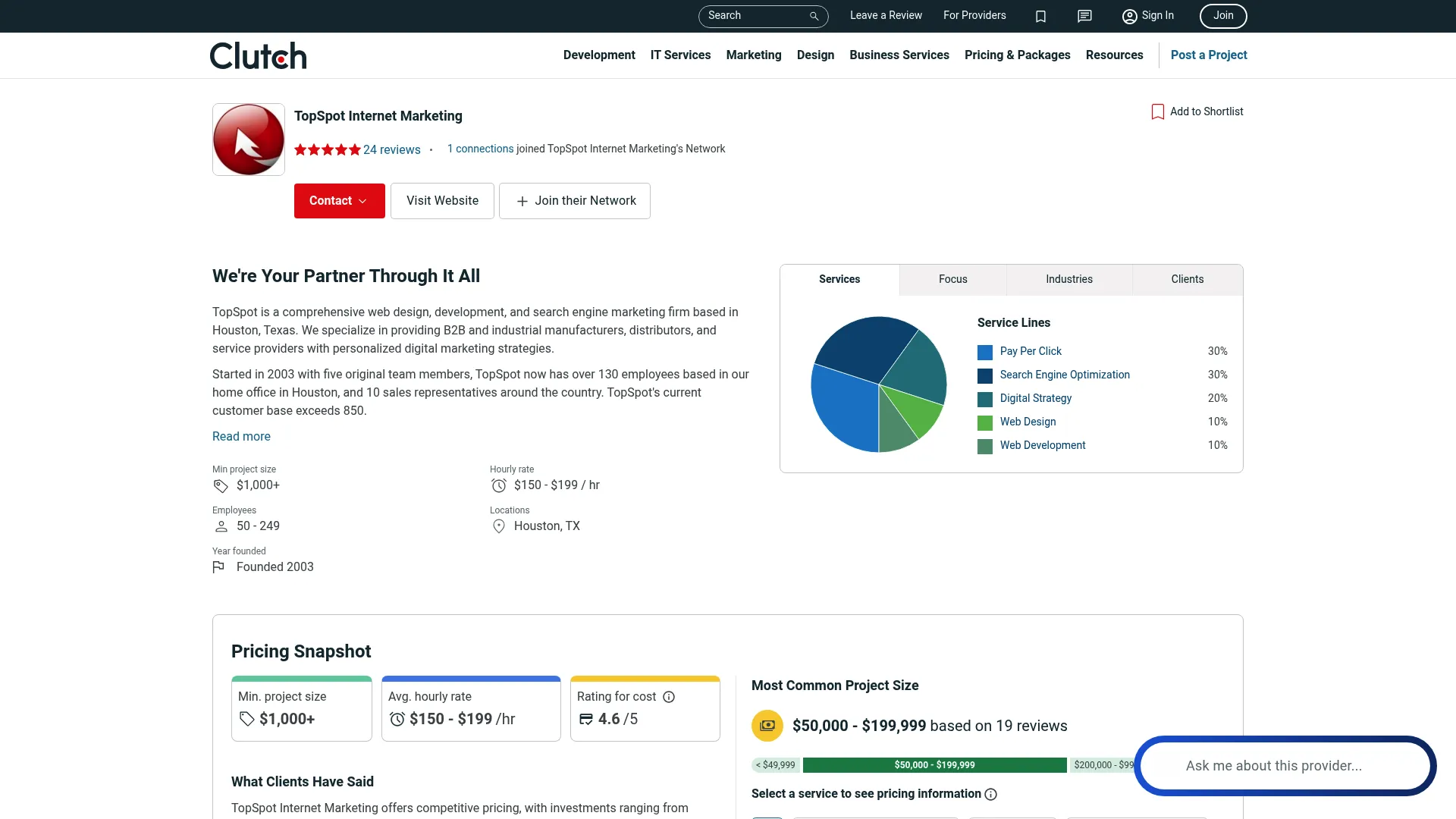The image size is (1456, 819).
Task: Open the Clients tab
Action: click(x=1187, y=279)
